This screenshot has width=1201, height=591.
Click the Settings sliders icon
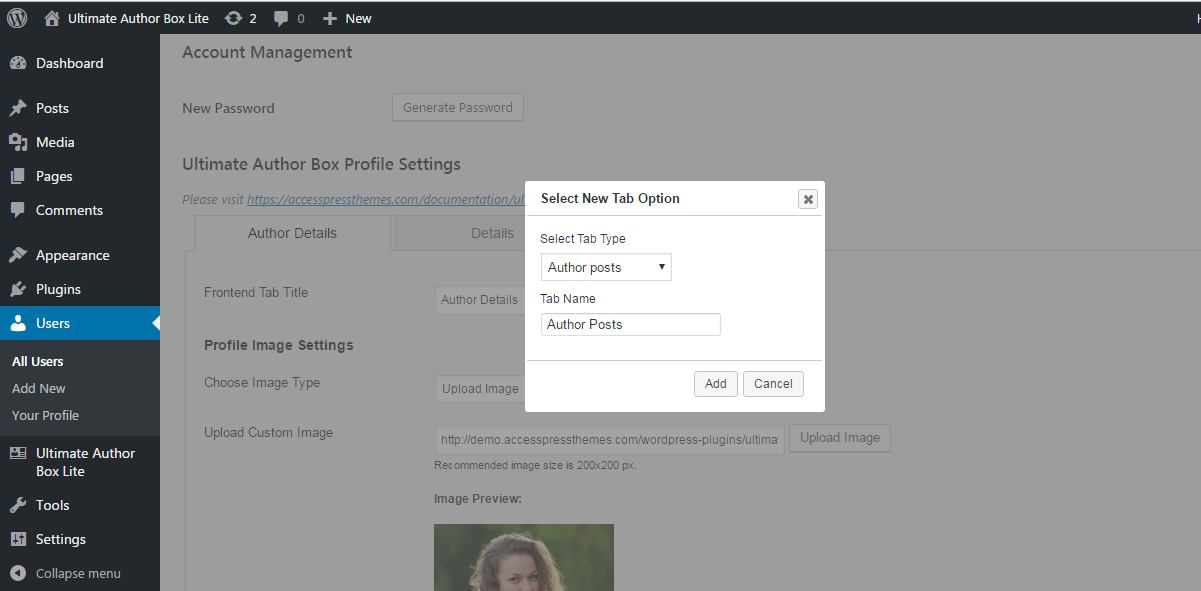[18, 539]
